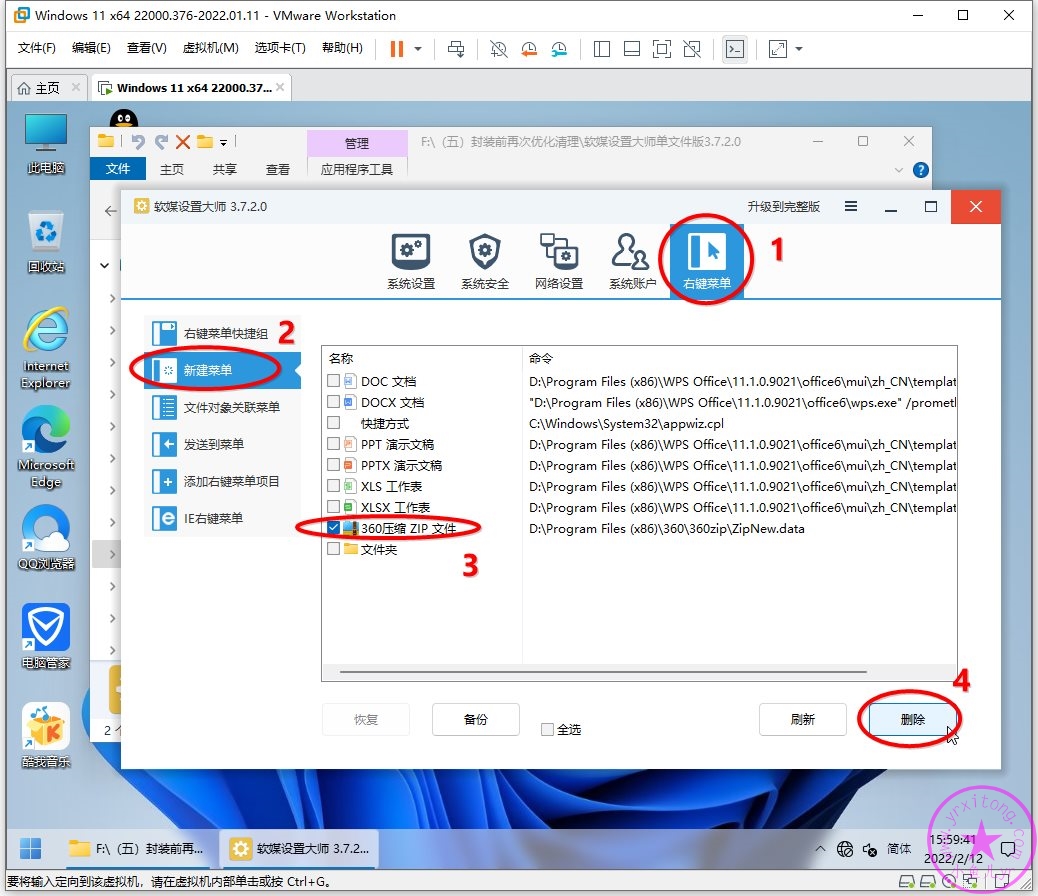This screenshot has width=1038, height=896.
Task: Click VMware revert to snapshot icon
Action: (529, 48)
